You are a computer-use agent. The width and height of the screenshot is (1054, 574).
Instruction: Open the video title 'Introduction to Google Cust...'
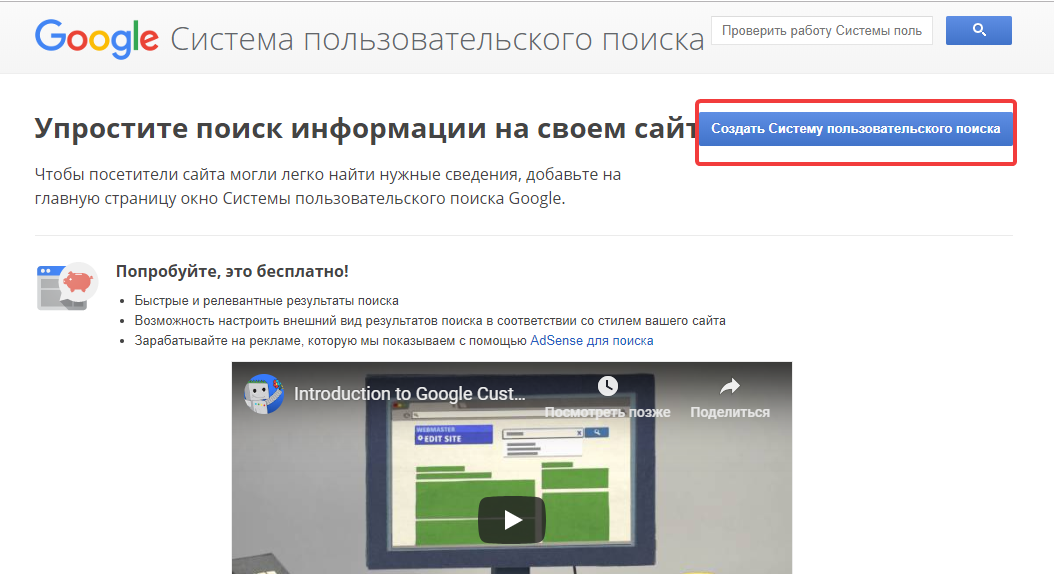(409, 394)
